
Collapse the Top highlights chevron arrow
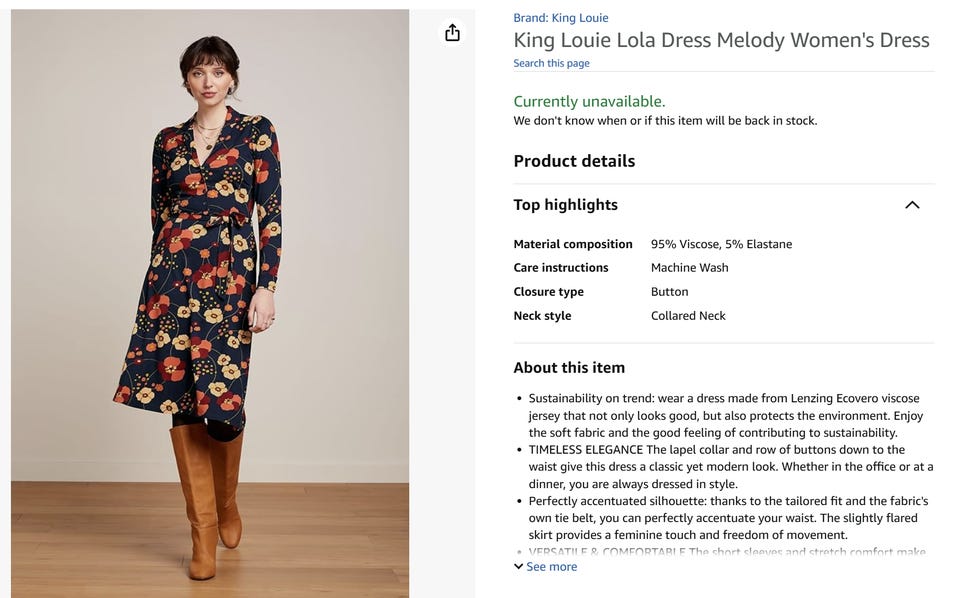coord(911,205)
